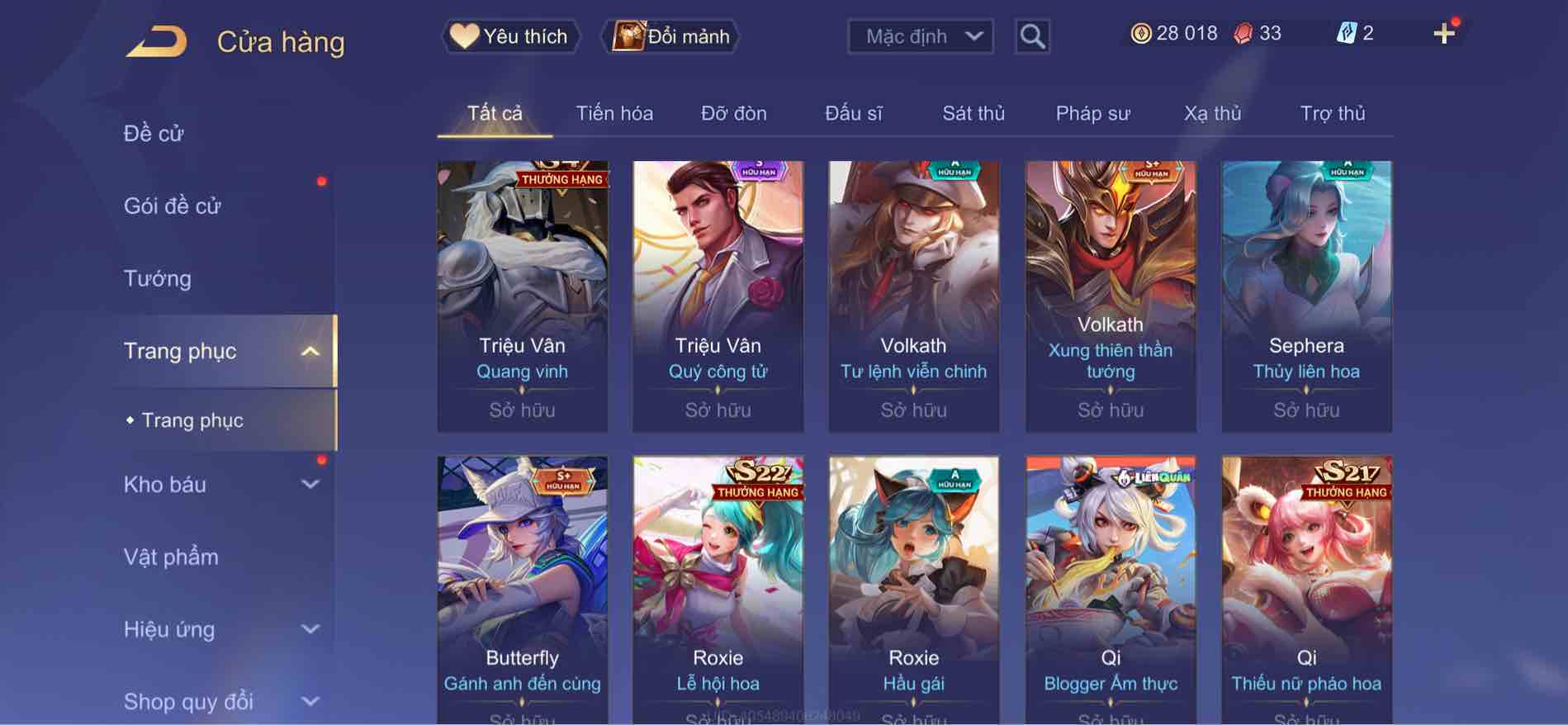Viewport: 1568px width, 725px height.
Task: Switch to the Tiến hóa tab
Action: (x=614, y=113)
